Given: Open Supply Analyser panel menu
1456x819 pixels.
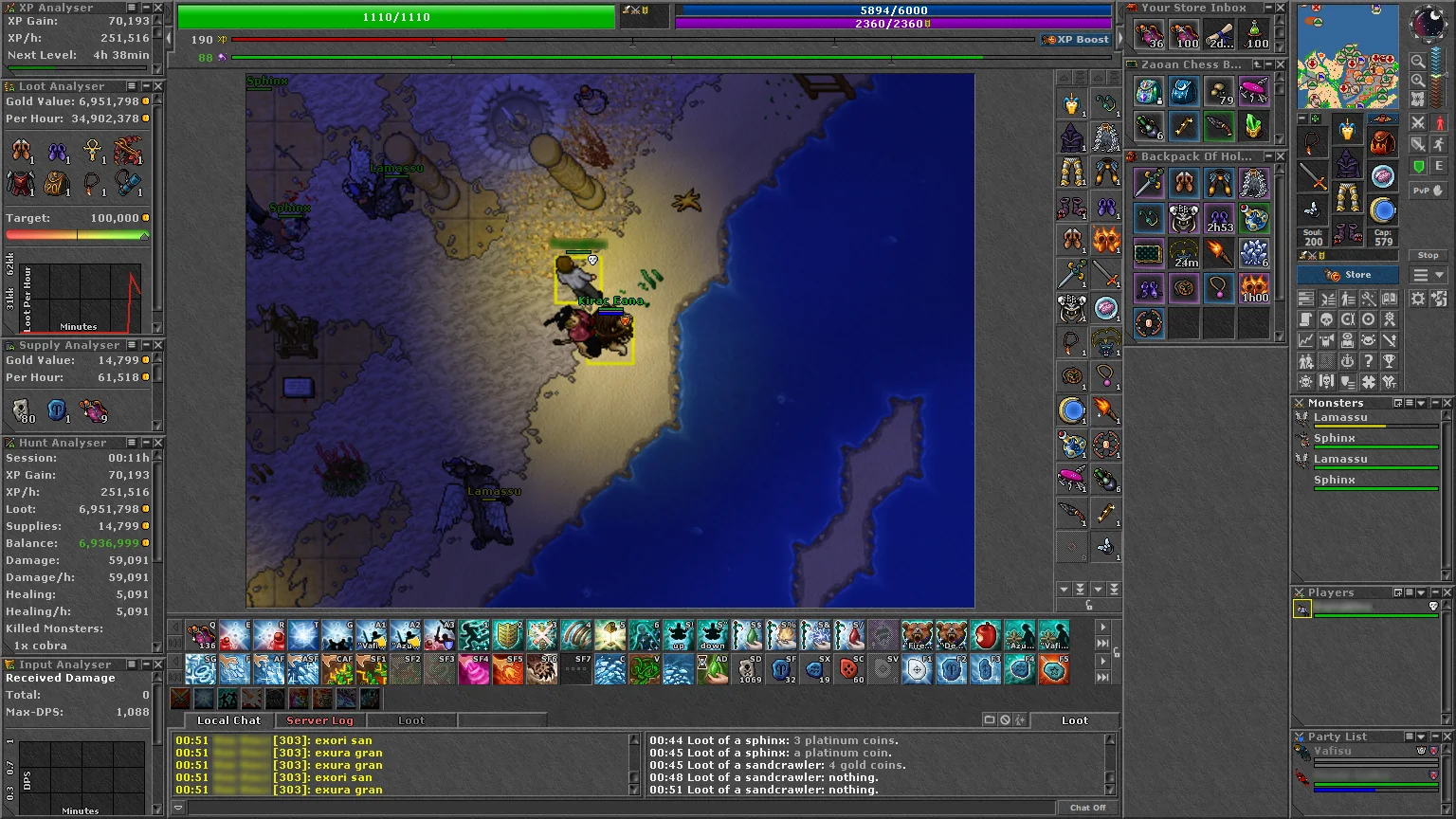Looking at the screenshot, I should pos(133,345).
